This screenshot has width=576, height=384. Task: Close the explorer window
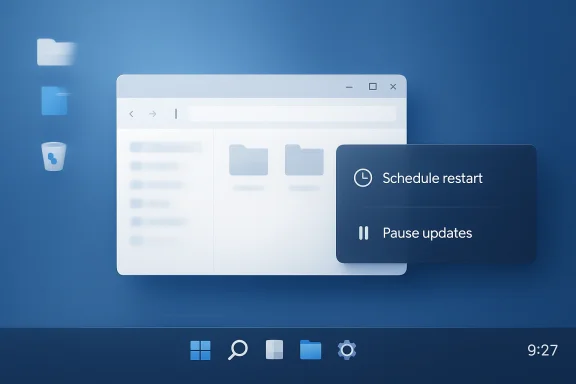(x=393, y=87)
